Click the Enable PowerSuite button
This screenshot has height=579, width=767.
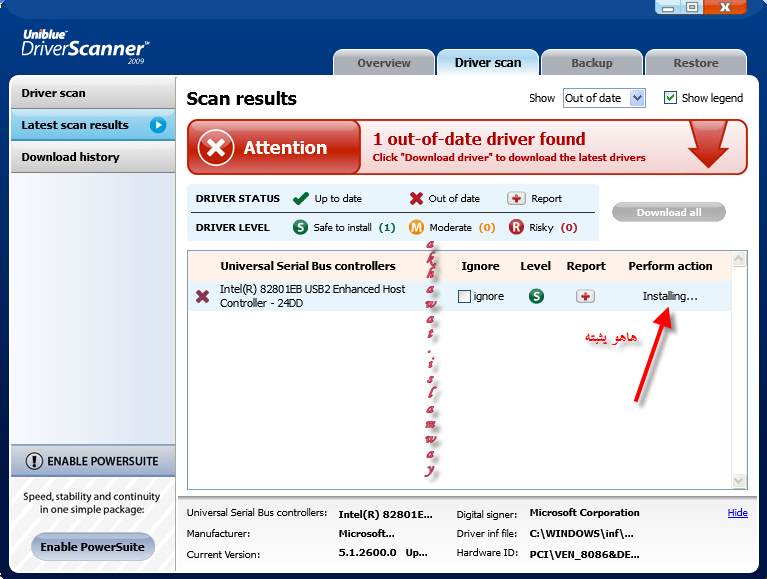point(92,547)
